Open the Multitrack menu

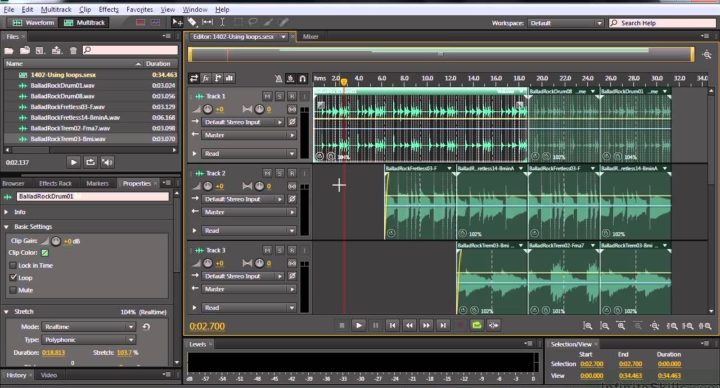[x=56, y=9]
